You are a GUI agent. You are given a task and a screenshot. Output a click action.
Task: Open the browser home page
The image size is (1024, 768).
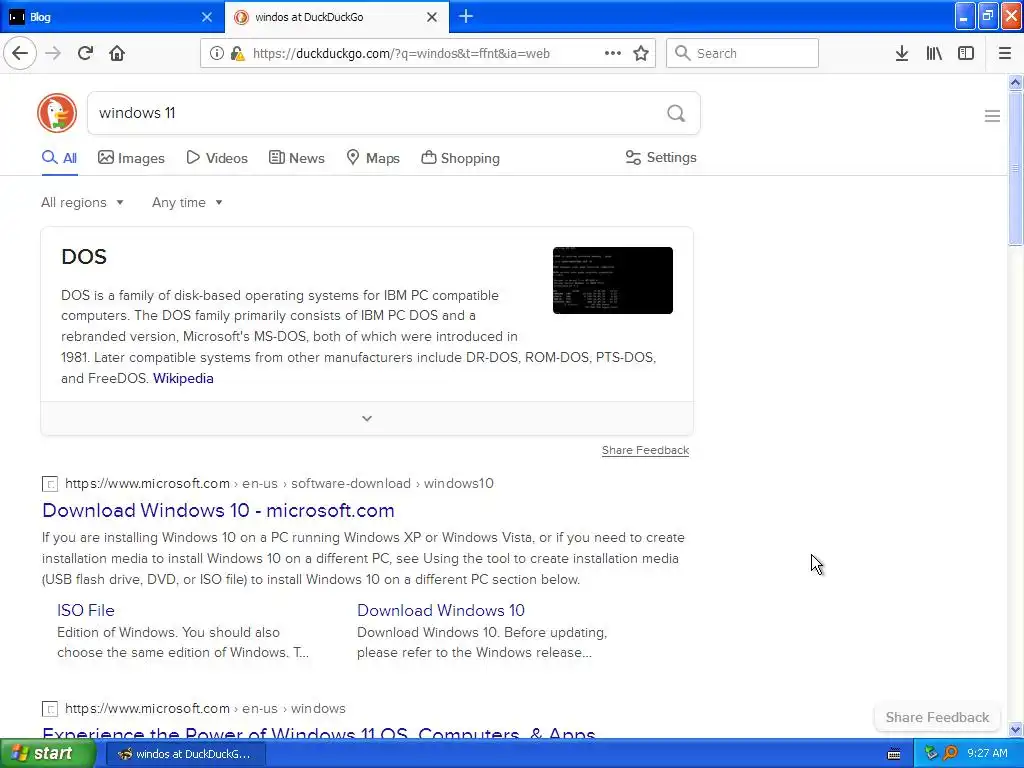click(117, 53)
